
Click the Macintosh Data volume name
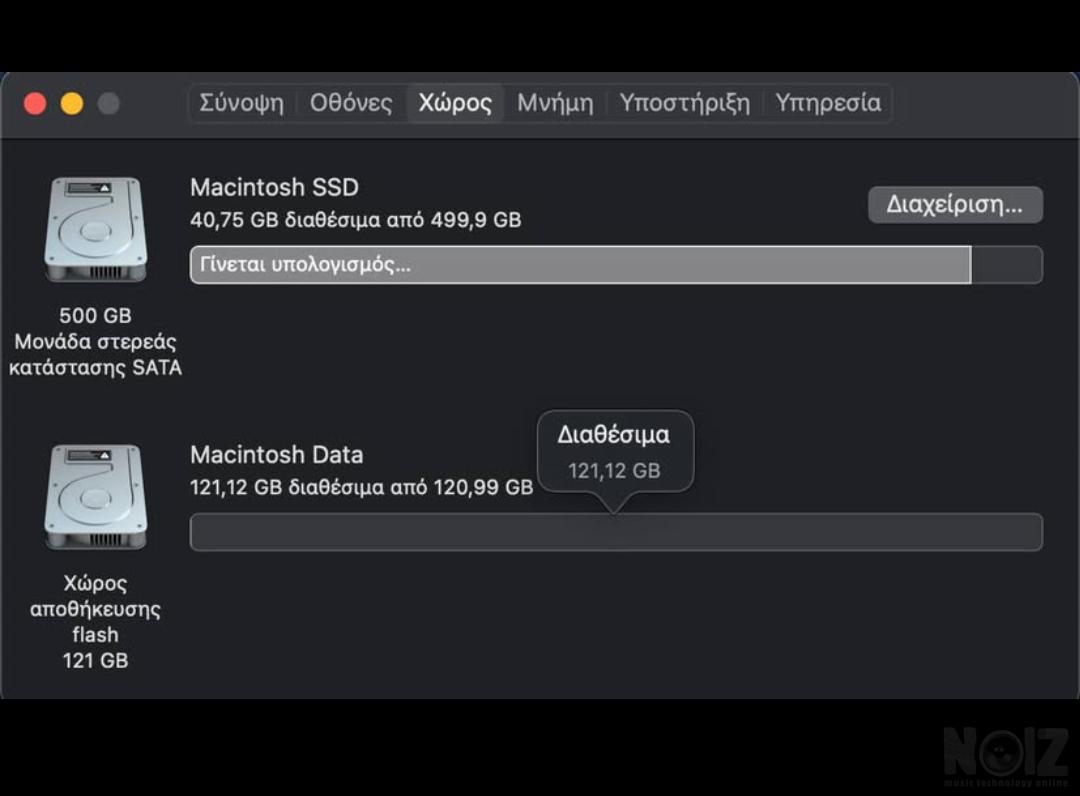[276, 455]
